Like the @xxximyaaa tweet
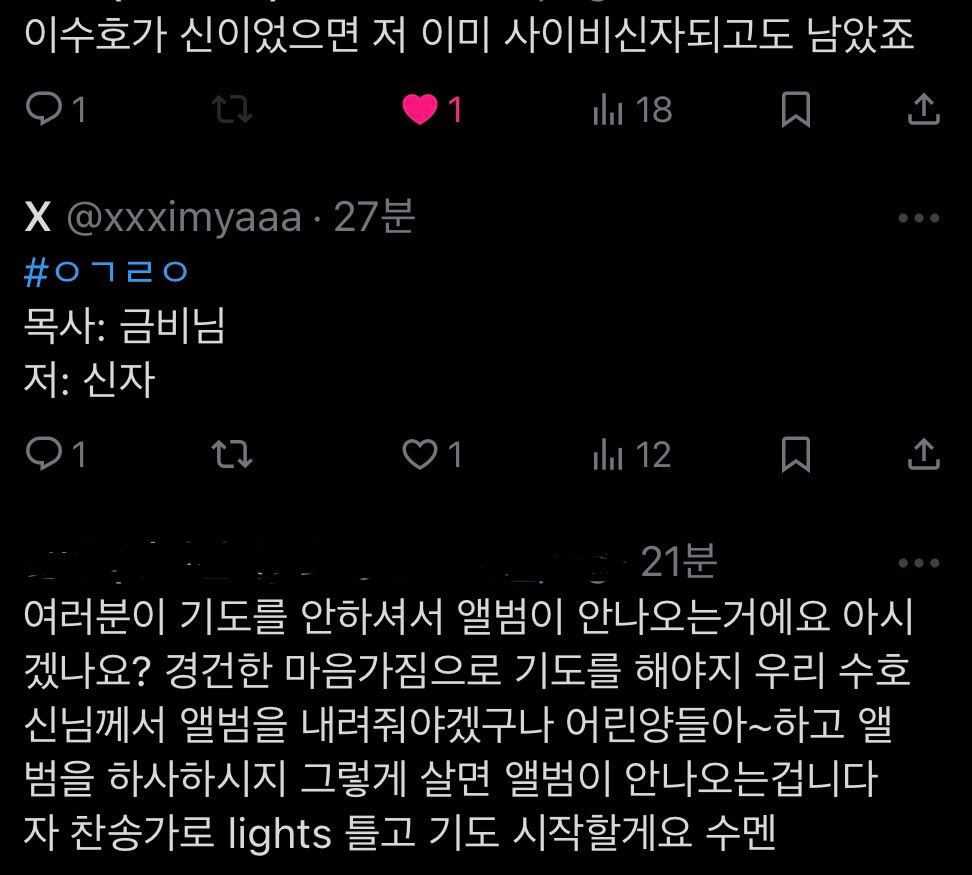Viewport: 972px width, 875px height. [x=432, y=454]
